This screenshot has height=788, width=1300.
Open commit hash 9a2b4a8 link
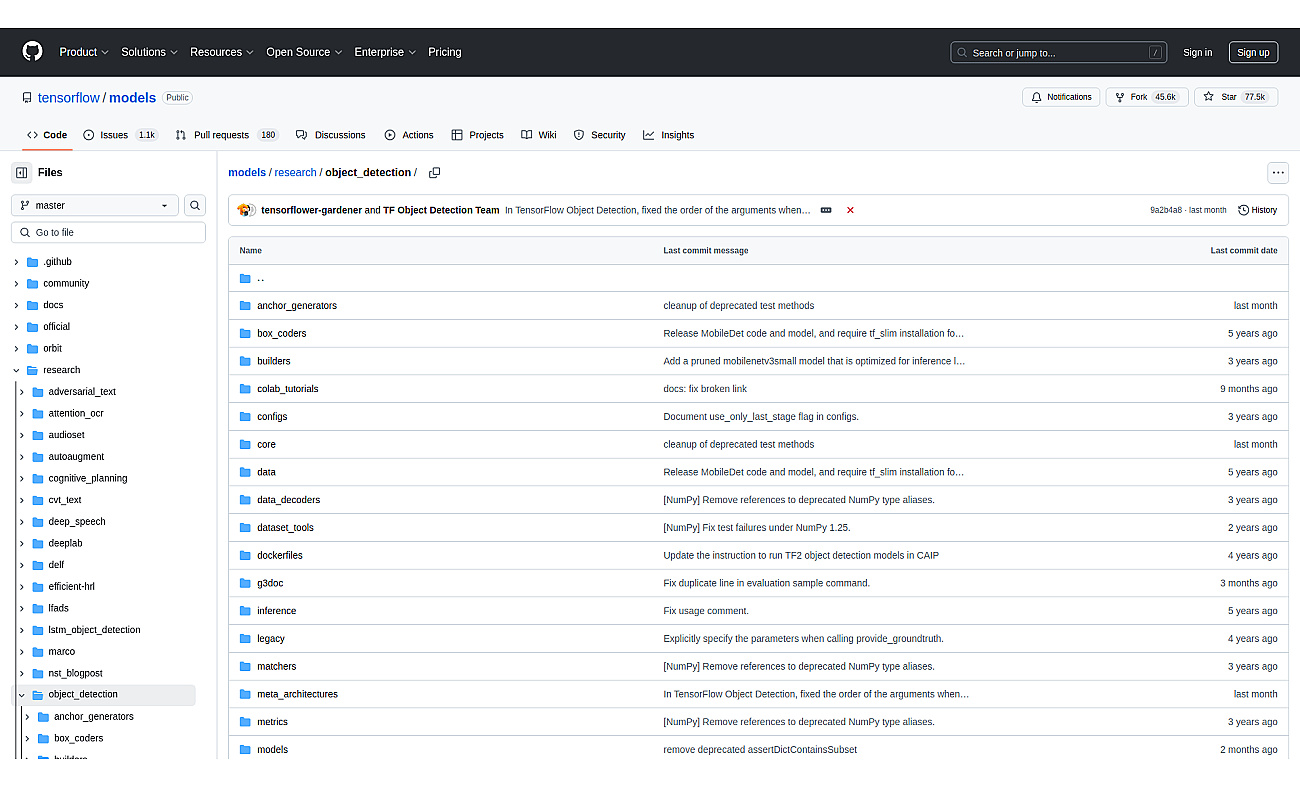[1166, 210]
